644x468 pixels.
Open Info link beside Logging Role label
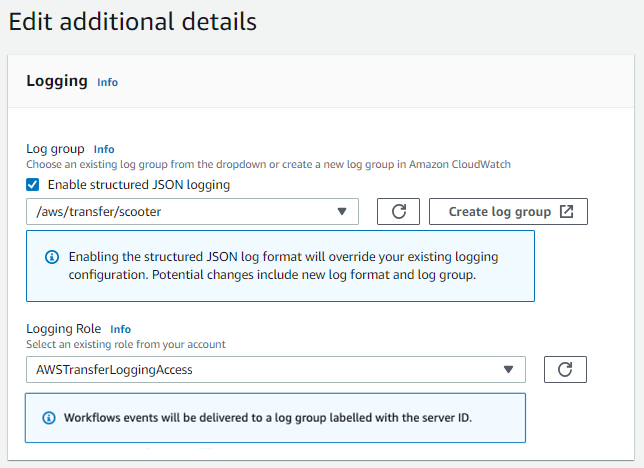click(120, 328)
